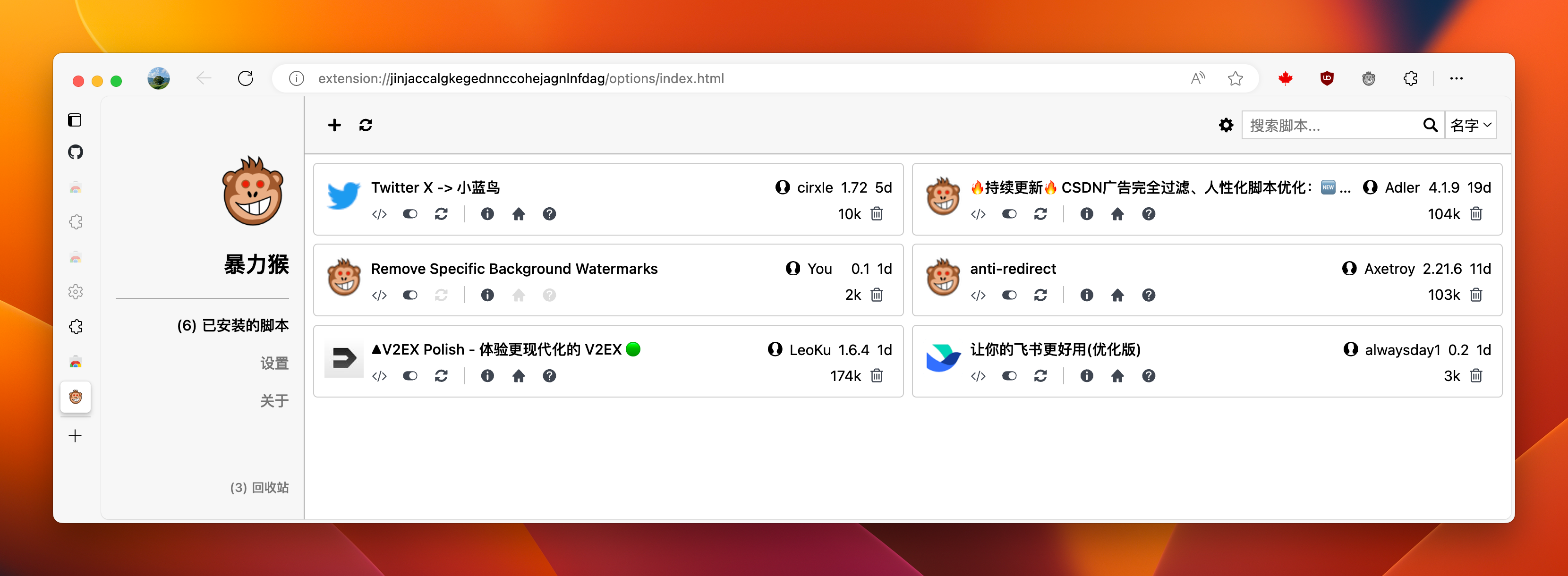1568x576 pixels.
Task: Show info for Remove Specific Background Watermarks
Action: [487, 295]
